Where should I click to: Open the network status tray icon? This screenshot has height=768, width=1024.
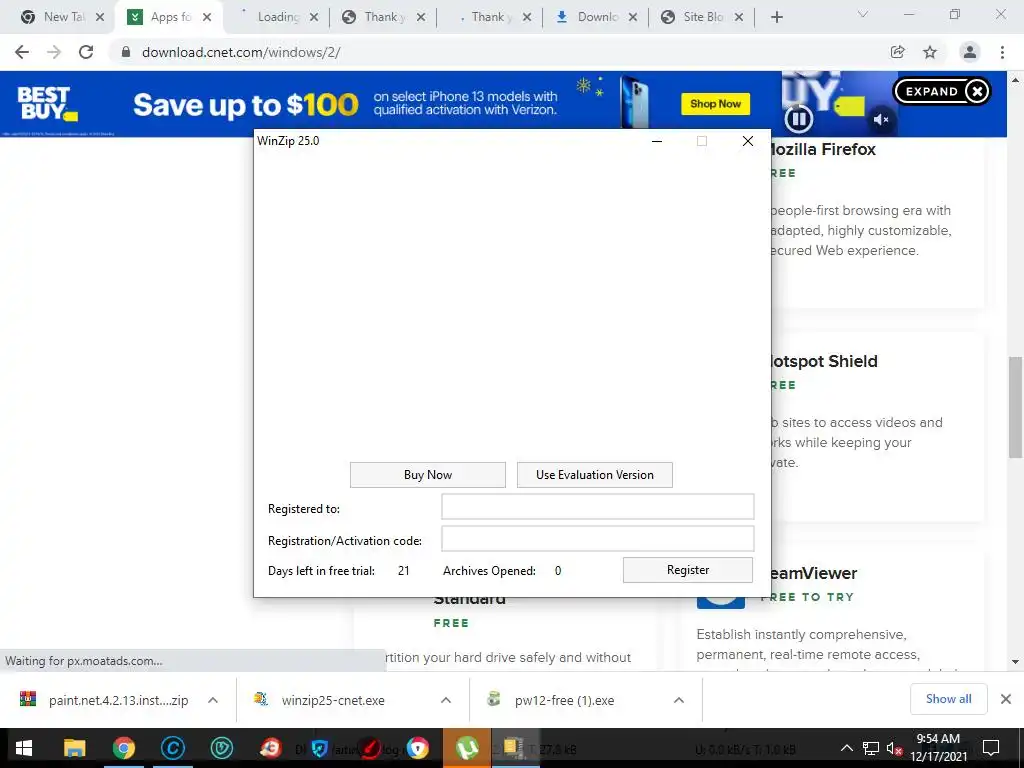coord(871,748)
